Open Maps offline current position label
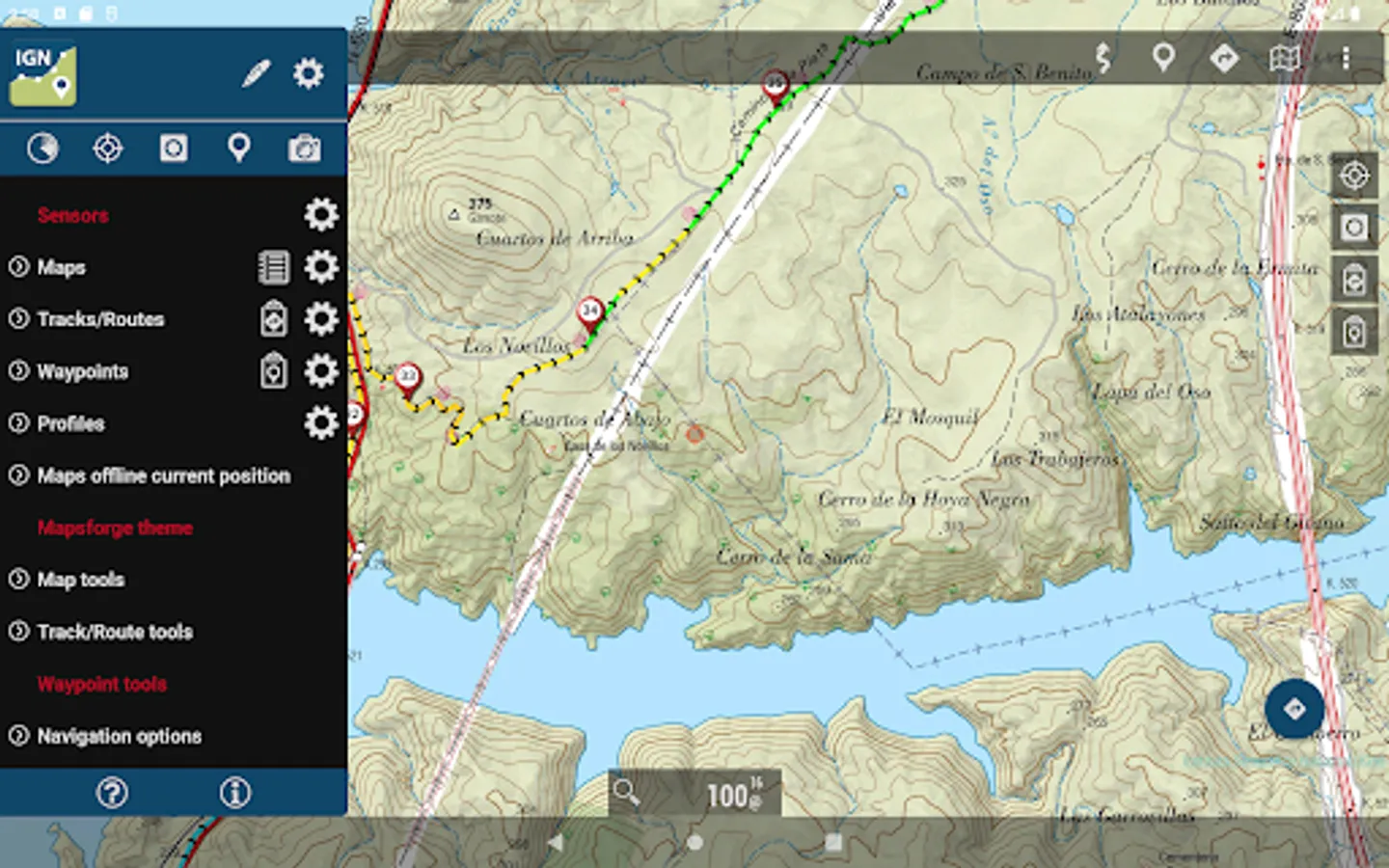 163,475
